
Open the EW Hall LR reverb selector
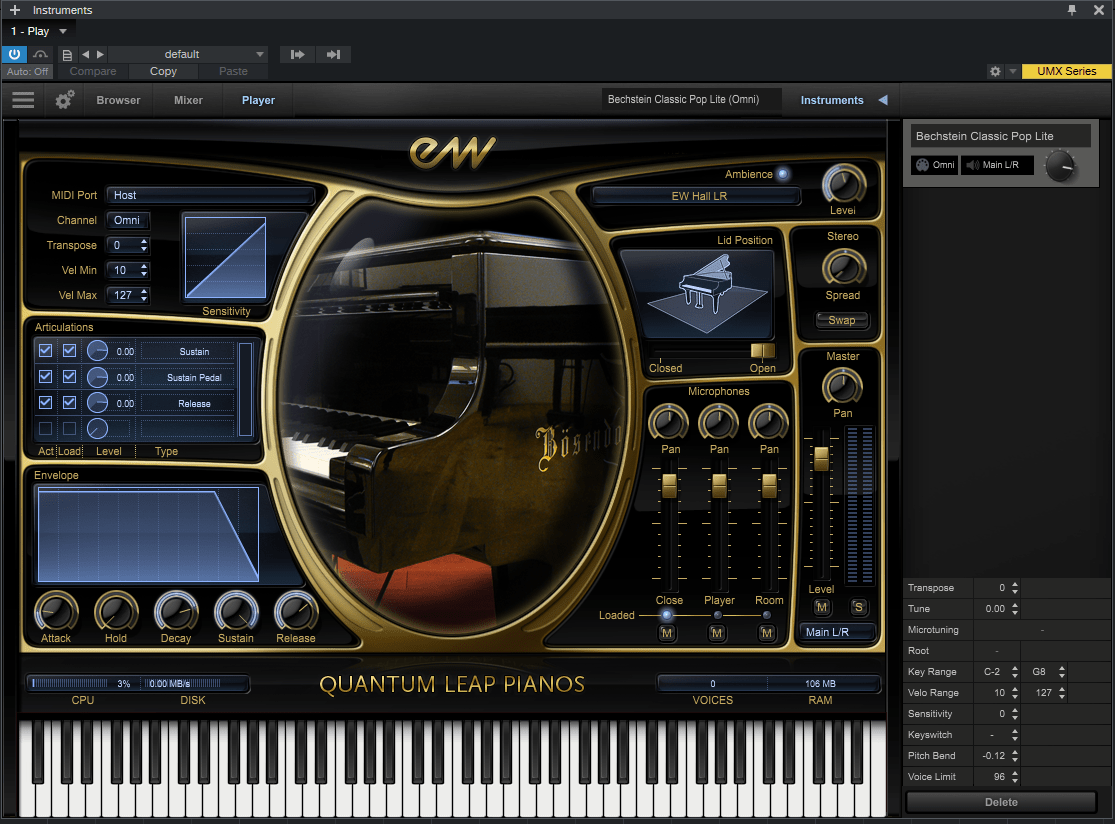(698, 196)
